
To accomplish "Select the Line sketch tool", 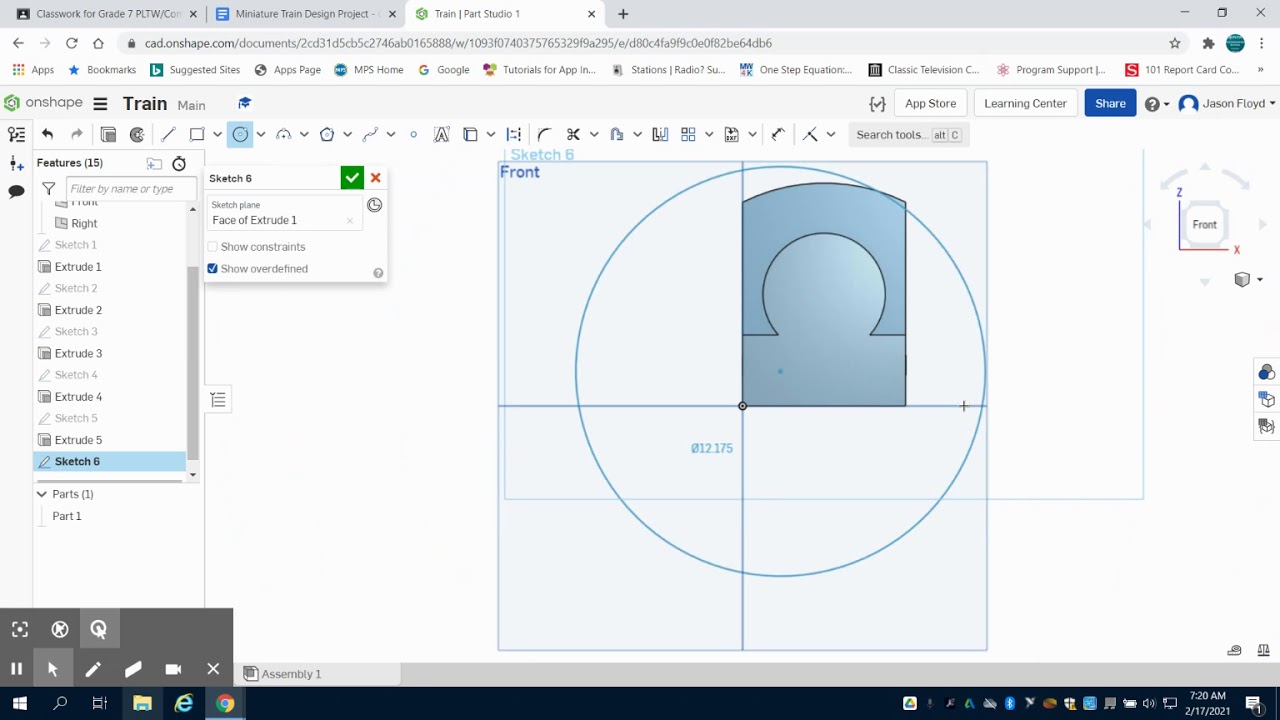I will 168,134.
